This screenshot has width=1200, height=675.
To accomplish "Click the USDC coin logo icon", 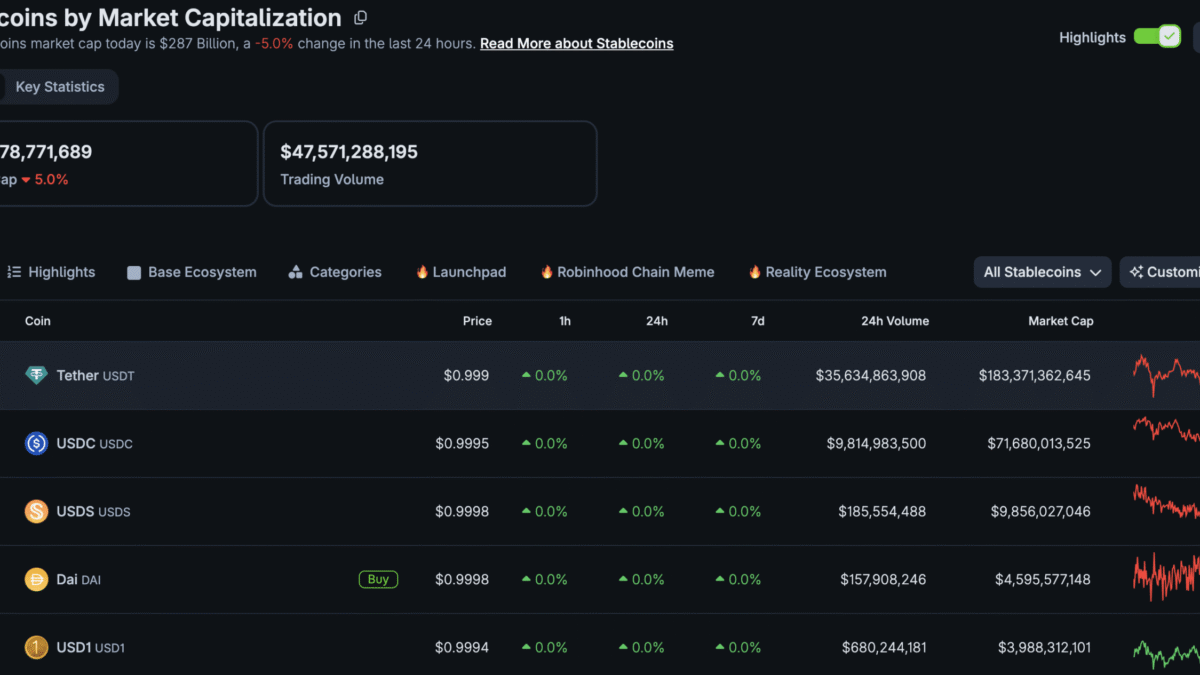I will 36,443.
